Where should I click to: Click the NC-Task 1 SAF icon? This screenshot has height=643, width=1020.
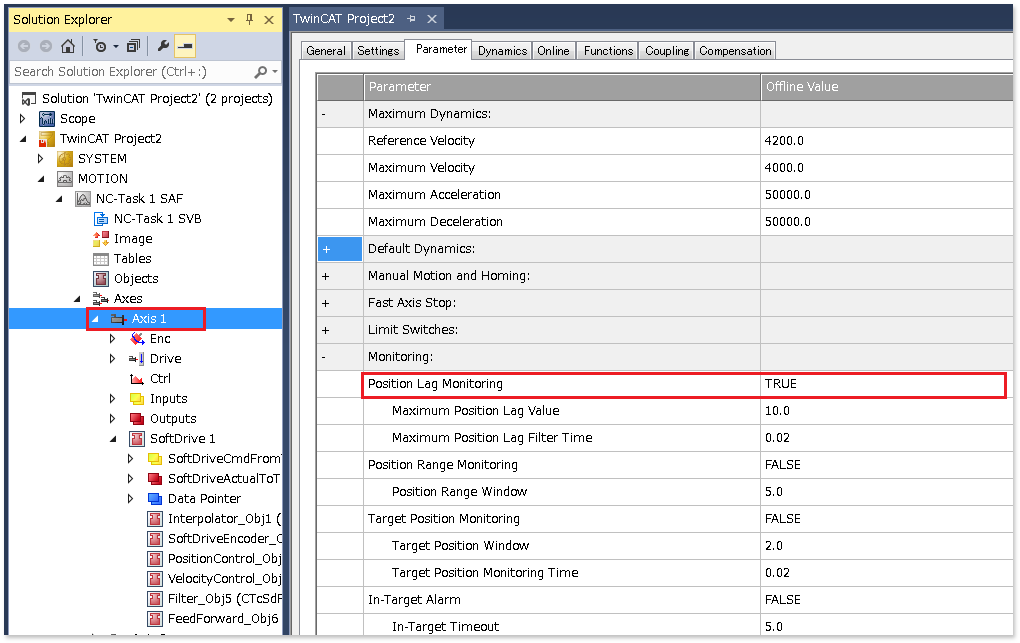[x=83, y=199]
